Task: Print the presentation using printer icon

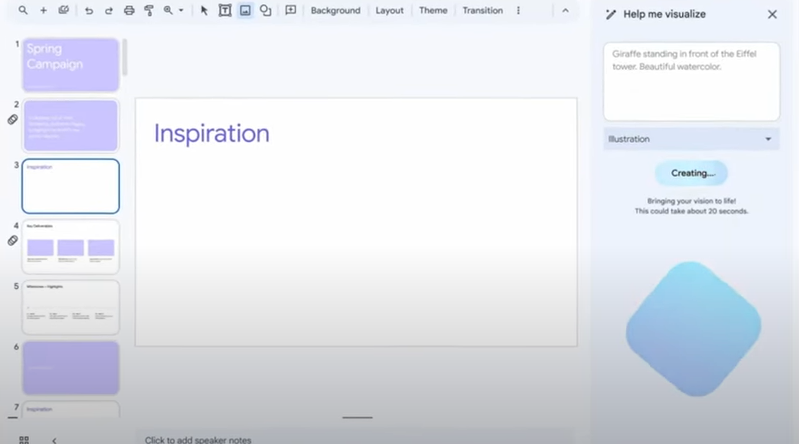Action: click(x=129, y=10)
